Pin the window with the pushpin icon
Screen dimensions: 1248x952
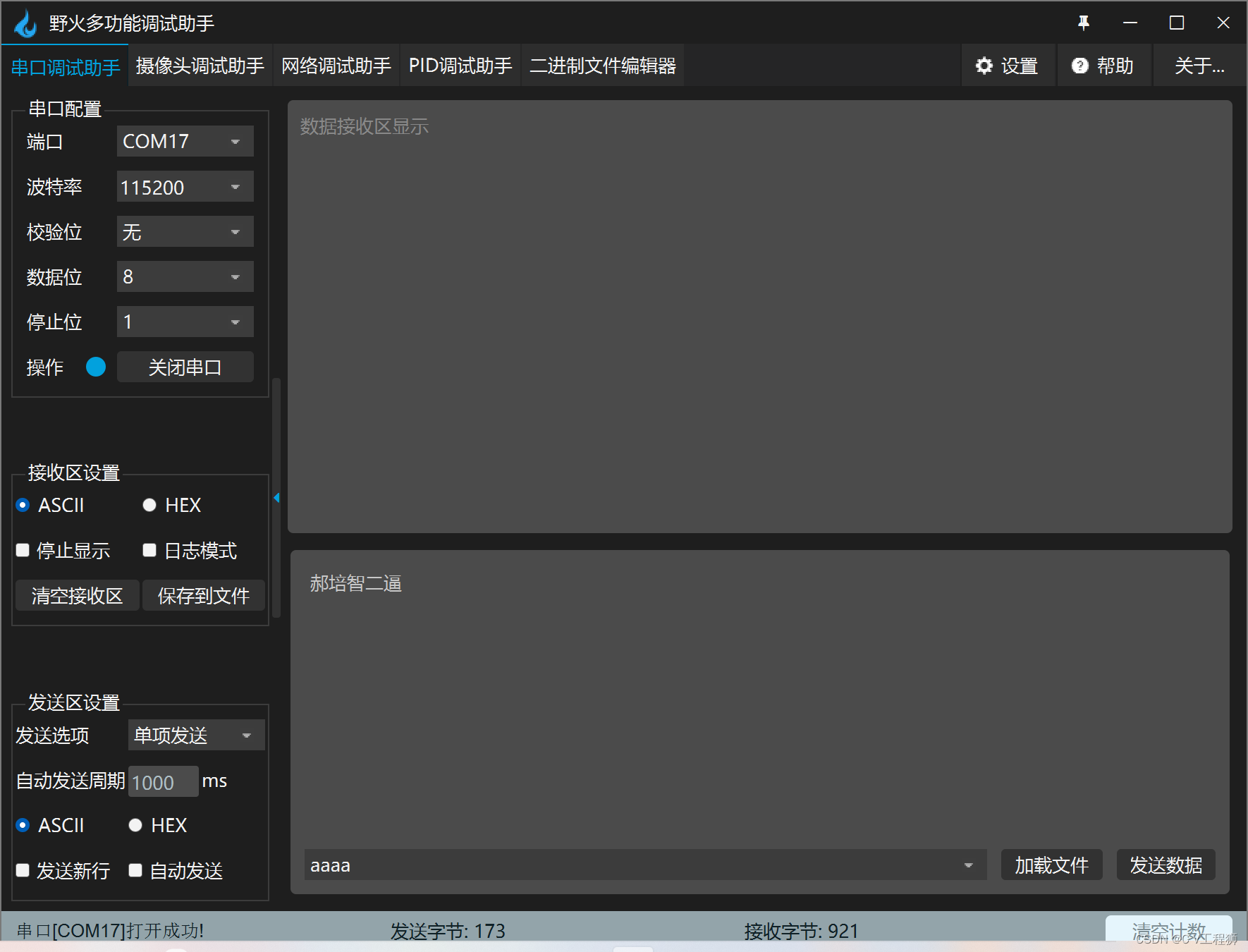pos(1084,23)
